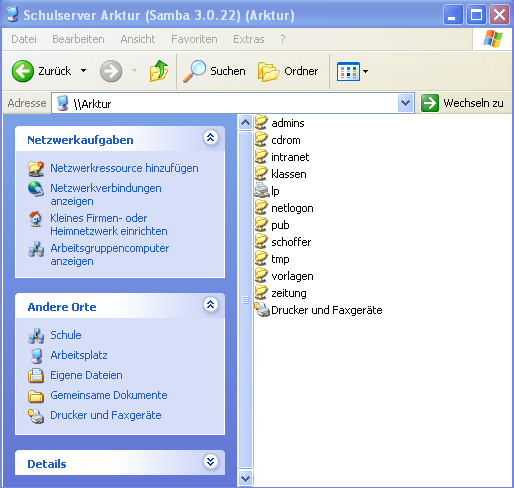This screenshot has height=488, width=514.
Task: Click the grey forward arrow icon
Action: [x=111, y=71]
